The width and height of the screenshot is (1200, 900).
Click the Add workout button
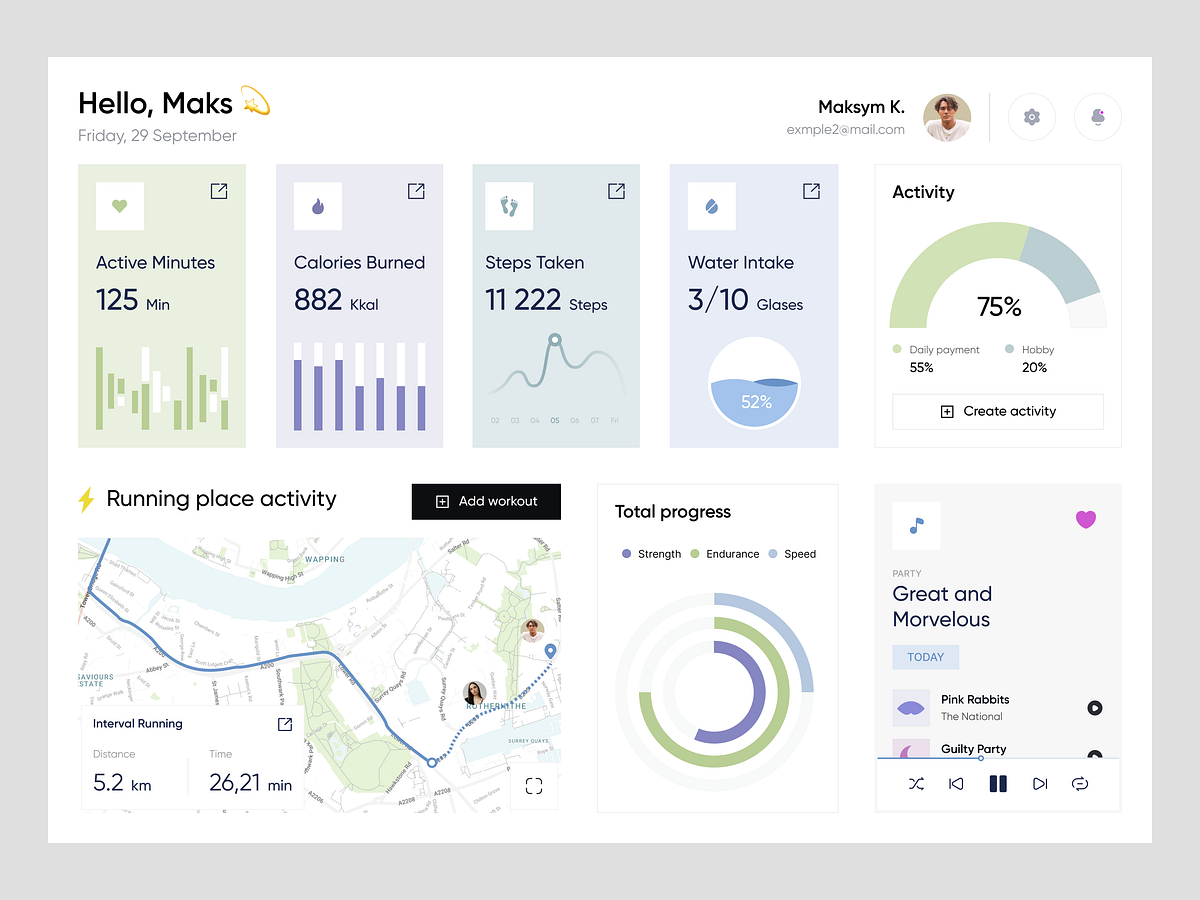tap(486, 501)
